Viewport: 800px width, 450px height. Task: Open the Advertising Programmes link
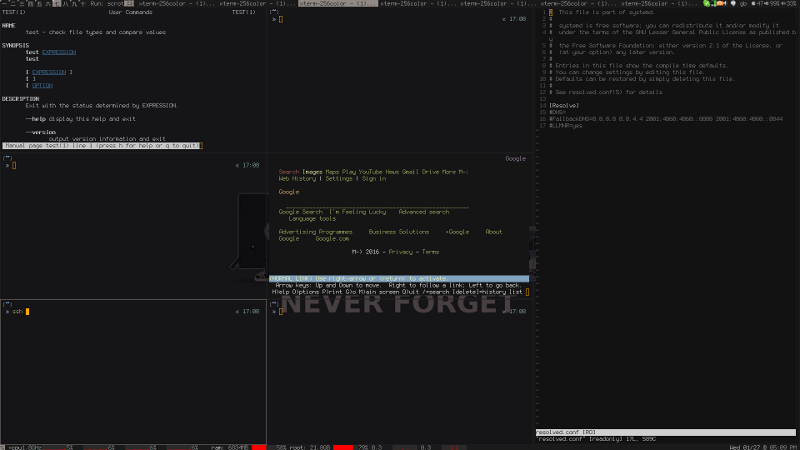click(x=315, y=232)
